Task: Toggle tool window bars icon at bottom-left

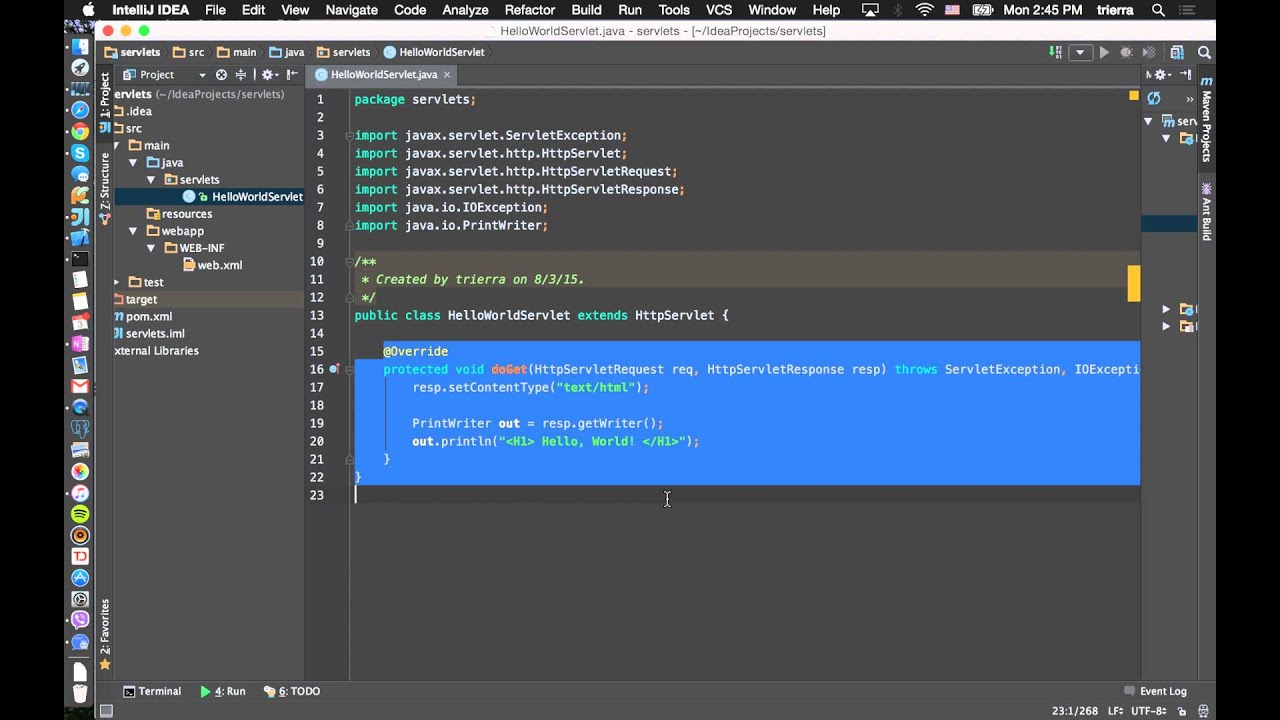Action: point(106,711)
